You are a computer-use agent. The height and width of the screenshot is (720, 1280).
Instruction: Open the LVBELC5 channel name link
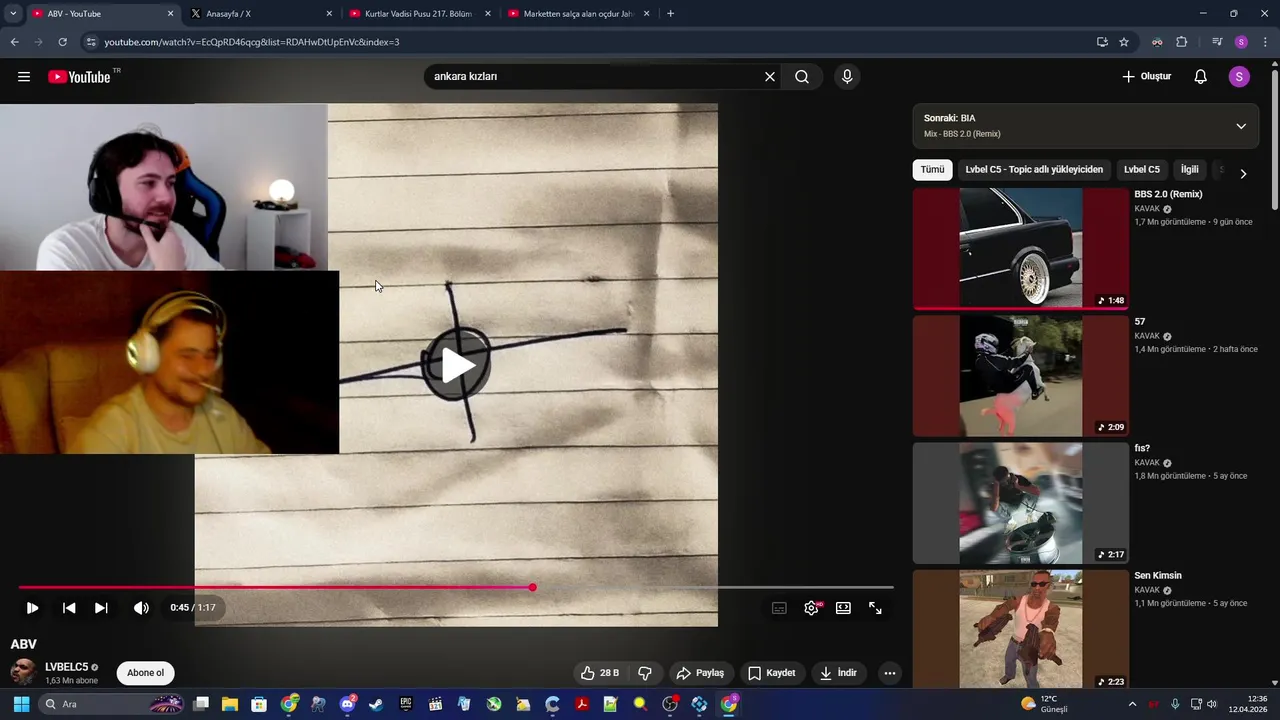pyautogui.click(x=66, y=667)
